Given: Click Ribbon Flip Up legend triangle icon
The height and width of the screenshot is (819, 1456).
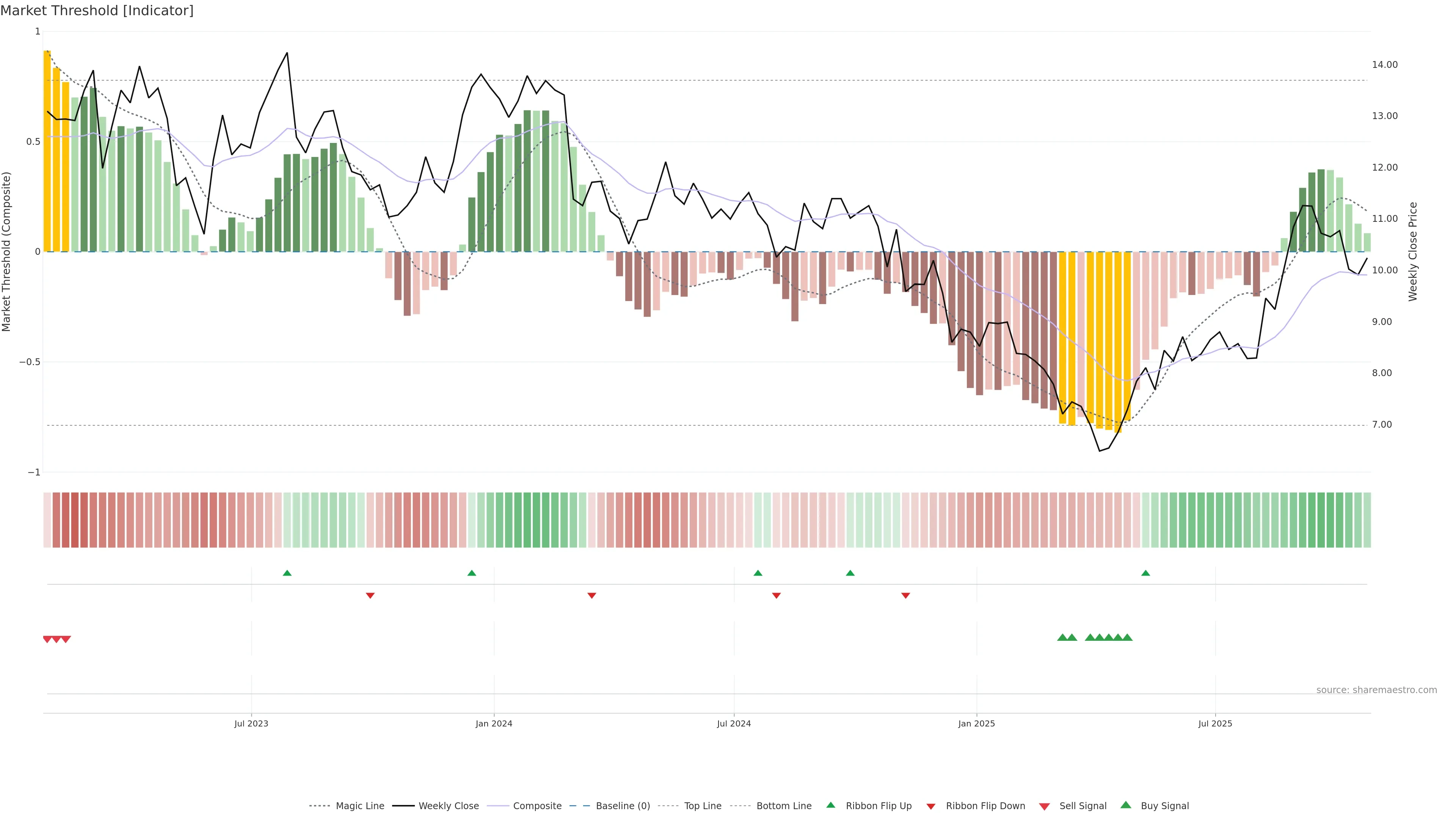Looking at the screenshot, I should [830, 805].
